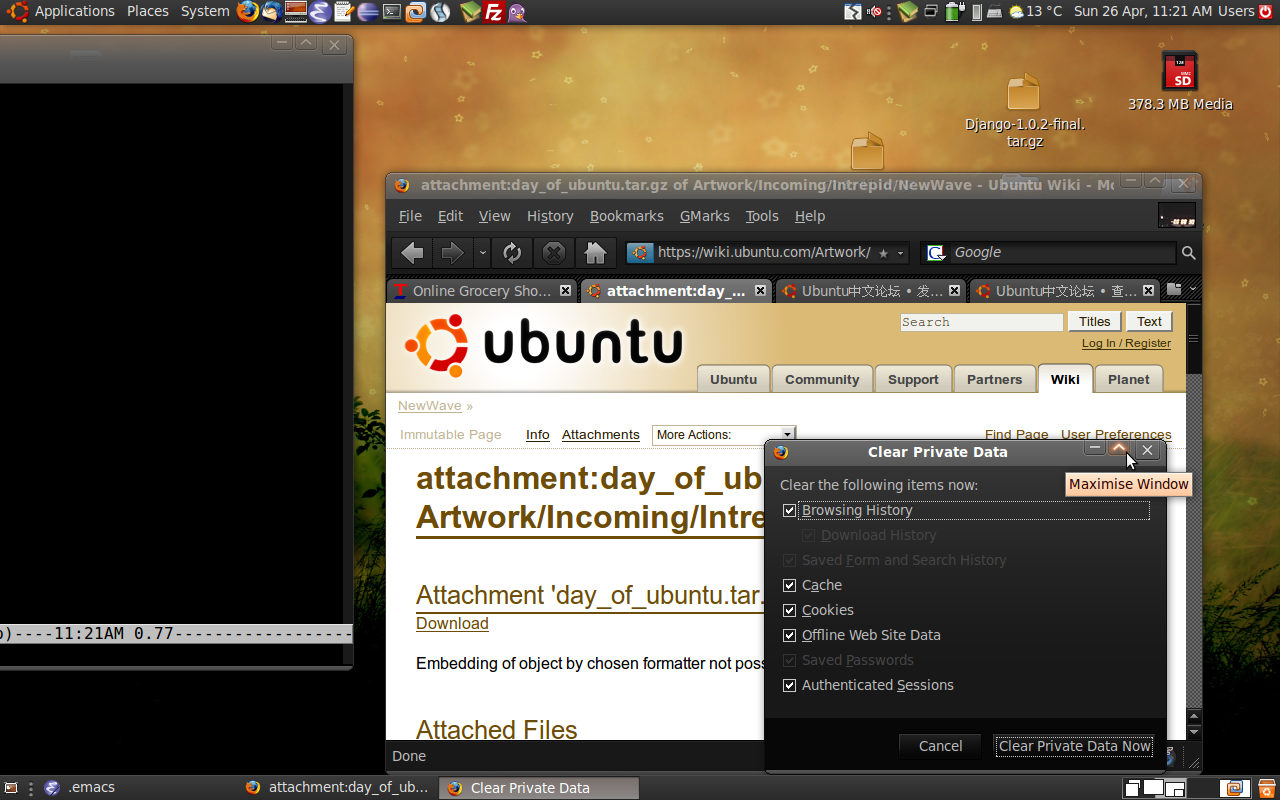Click the battery indicator in top panel

click(x=956, y=11)
